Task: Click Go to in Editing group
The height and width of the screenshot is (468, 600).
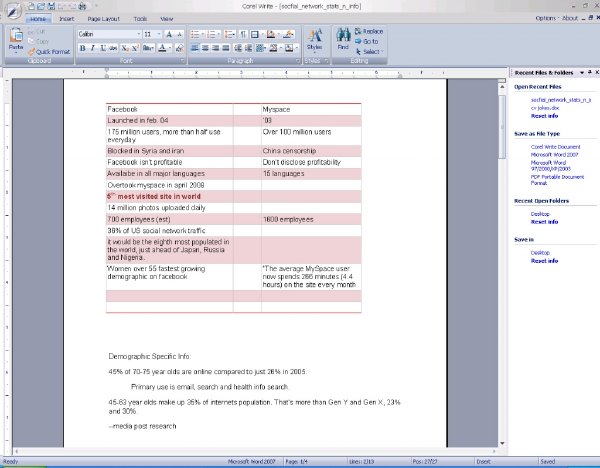Action: point(367,41)
